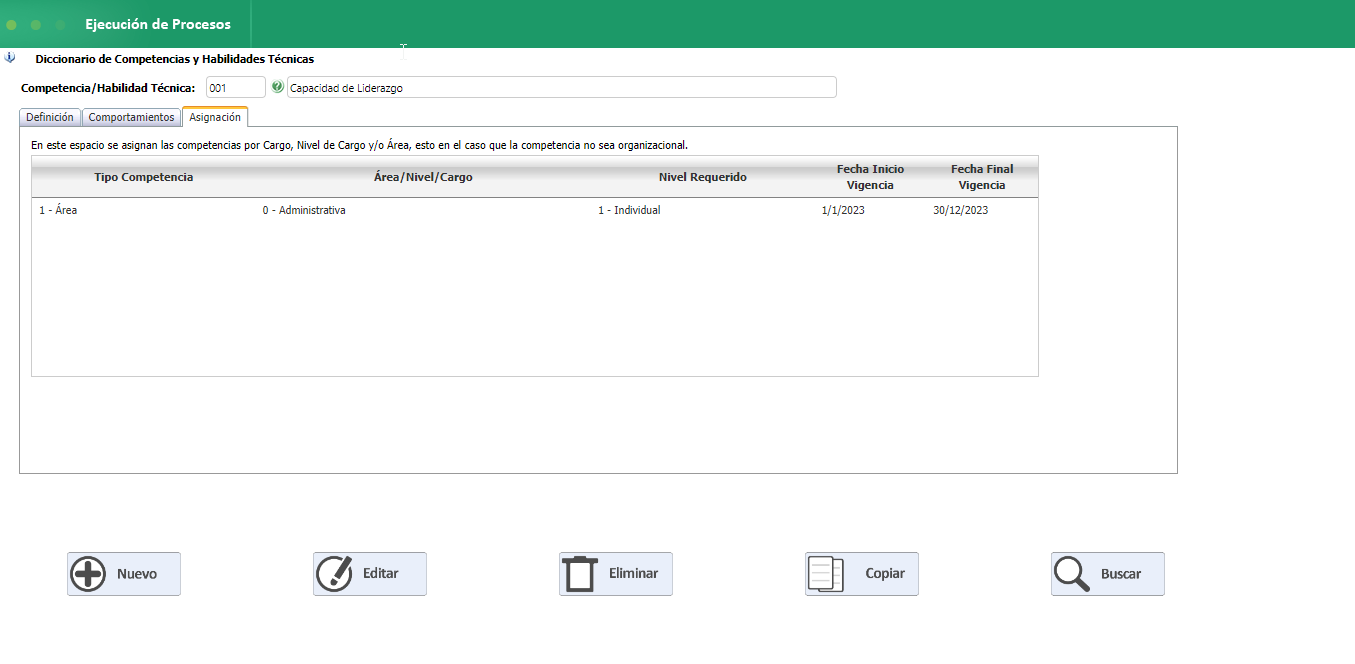Click the Tipo Competencia column header

(x=143, y=177)
